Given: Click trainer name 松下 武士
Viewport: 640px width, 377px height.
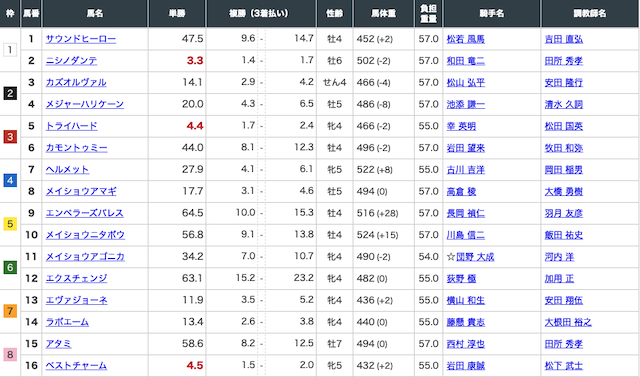Looking at the screenshot, I should click(x=564, y=366).
